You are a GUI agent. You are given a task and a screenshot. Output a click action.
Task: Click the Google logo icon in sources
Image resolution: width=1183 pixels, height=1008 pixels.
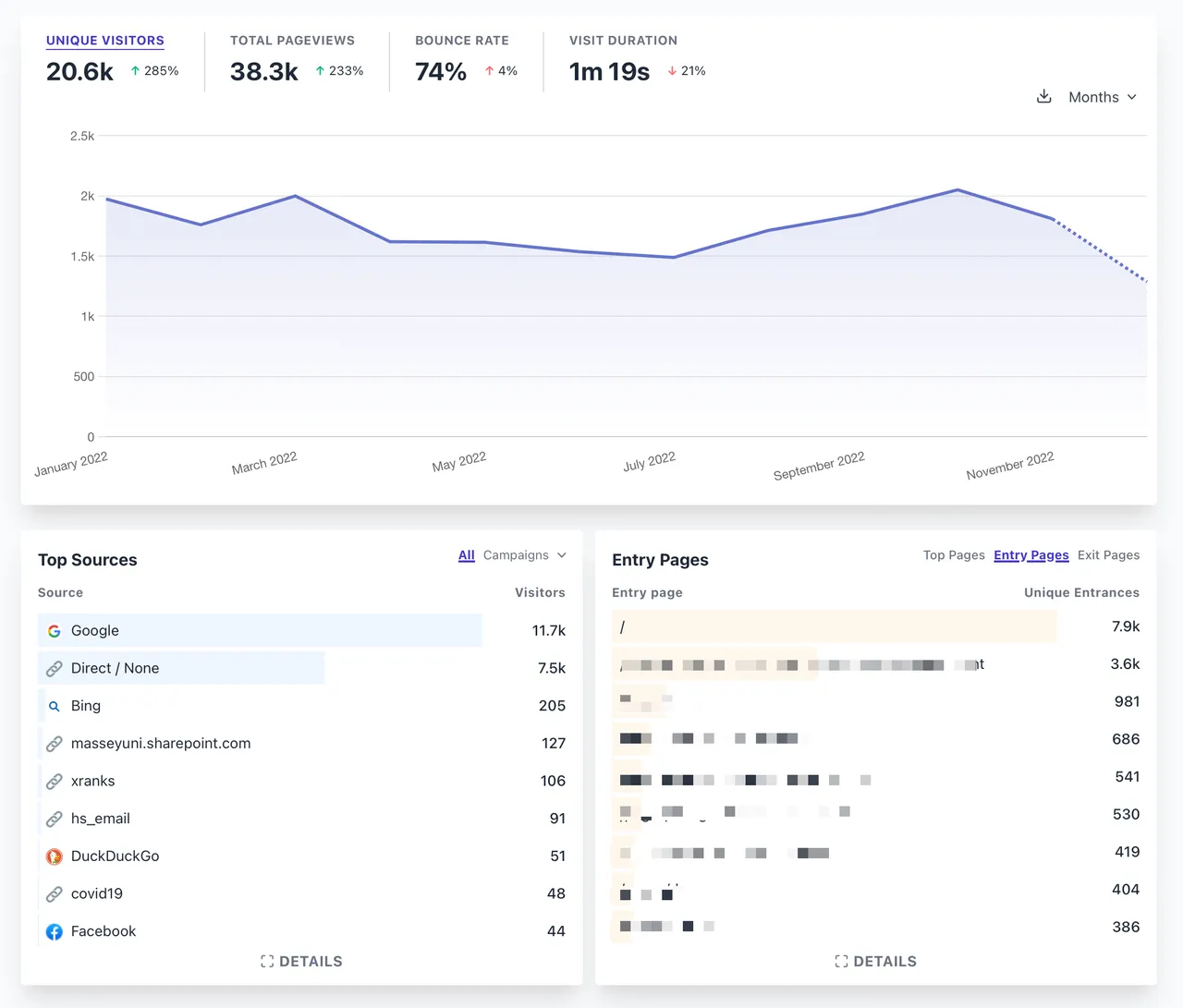pyautogui.click(x=55, y=631)
